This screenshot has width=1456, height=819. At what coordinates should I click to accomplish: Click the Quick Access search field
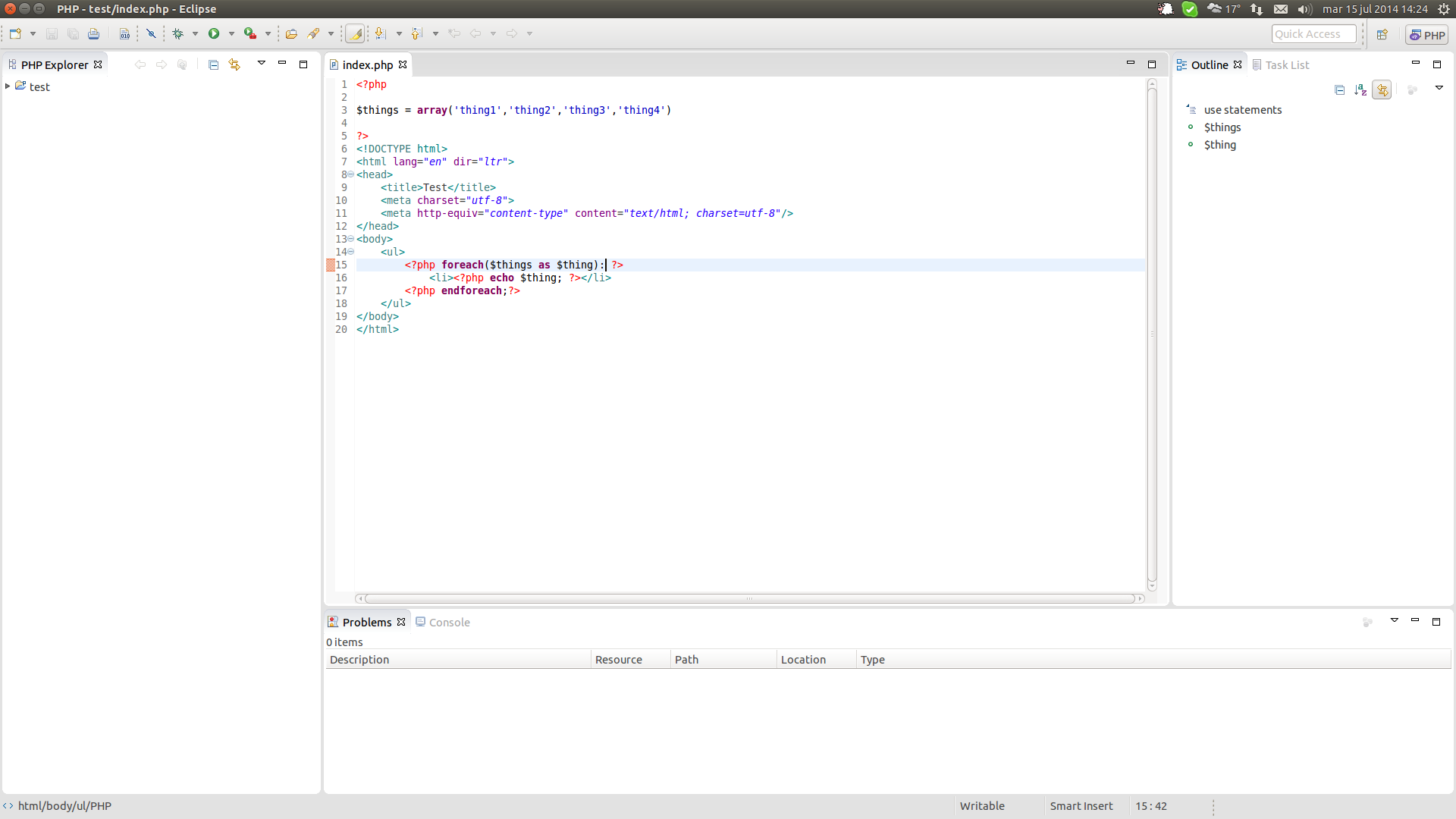[1313, 34]
